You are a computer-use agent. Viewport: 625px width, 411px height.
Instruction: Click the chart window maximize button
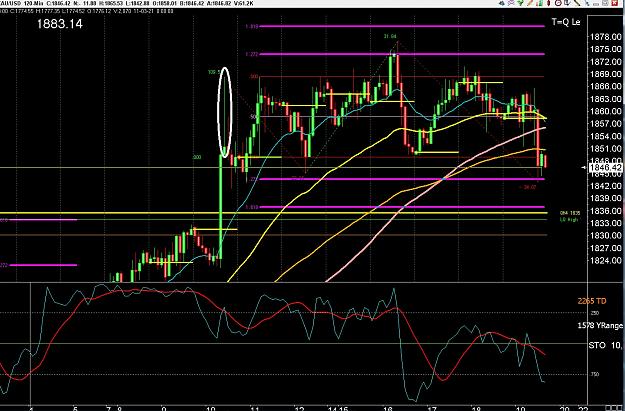point(605,3)
